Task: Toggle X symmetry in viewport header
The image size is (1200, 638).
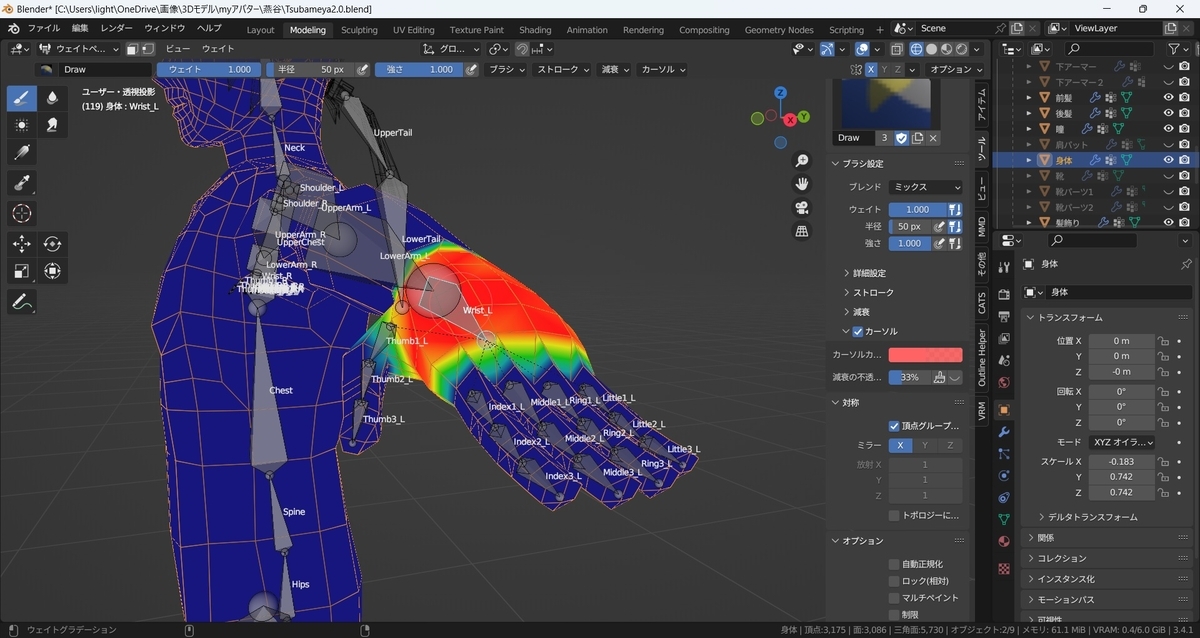Action: [871, 69]
